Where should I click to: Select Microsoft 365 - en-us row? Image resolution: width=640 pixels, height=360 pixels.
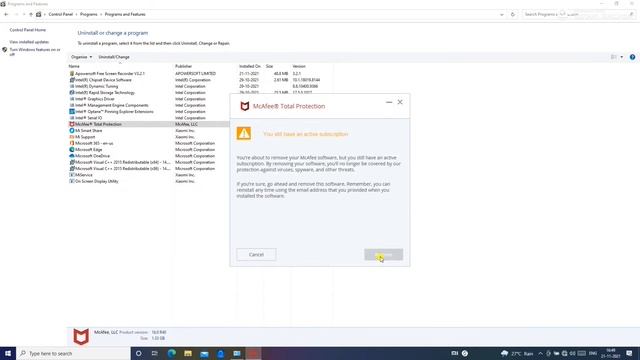click(x=149, y=143)
